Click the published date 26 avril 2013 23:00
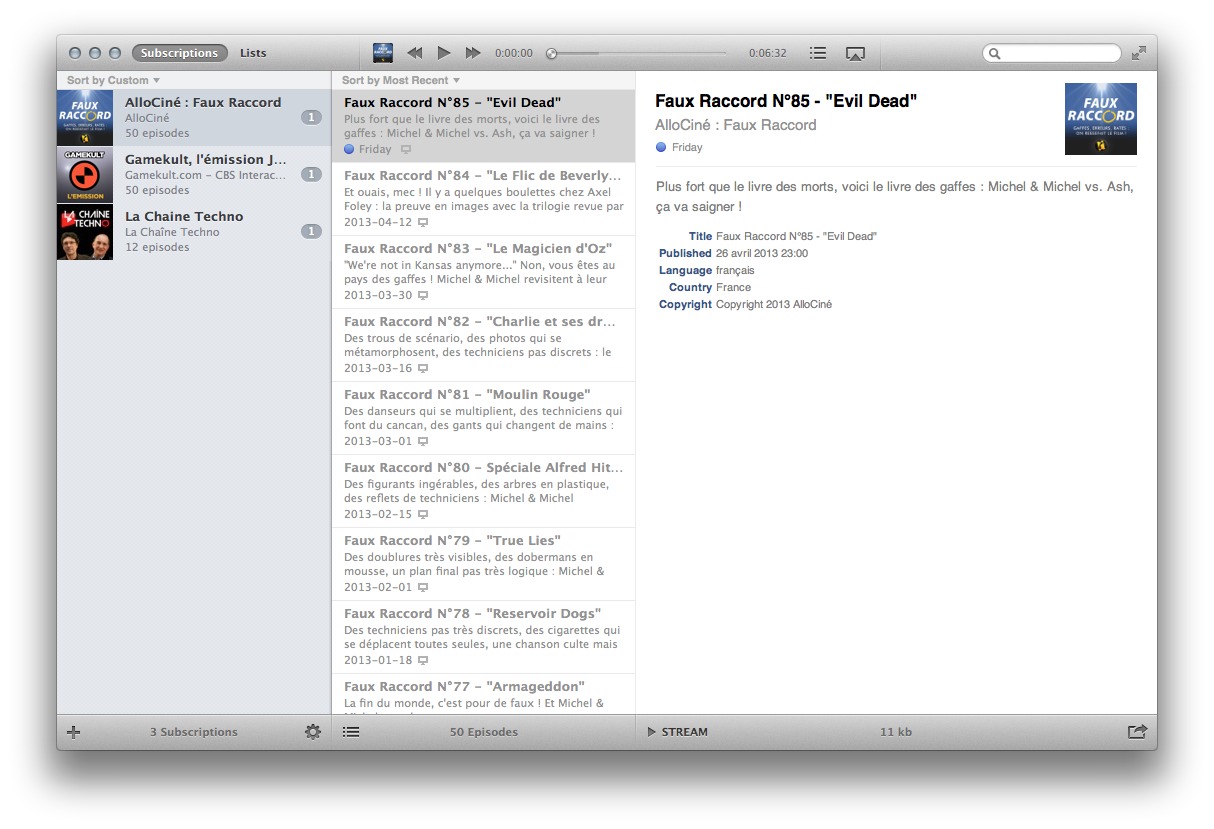The width and height of the screenshot is (1214, 829). (x=762, y=254)
